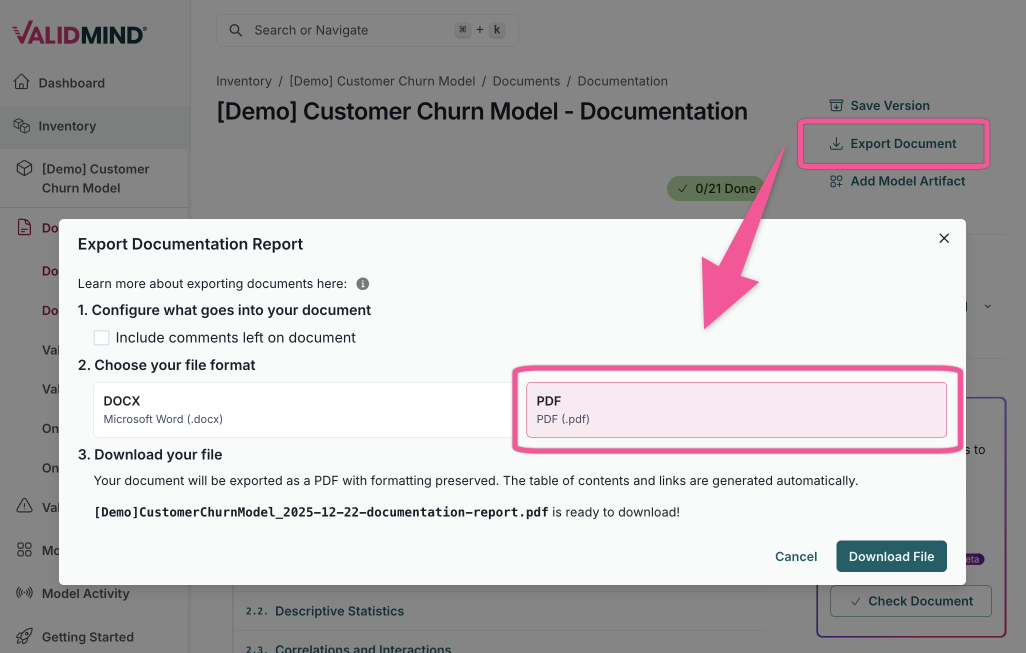Select the Inventory sidebar icon
Viewport: 1026px width, 653px height.
click(x=23, y=127)
